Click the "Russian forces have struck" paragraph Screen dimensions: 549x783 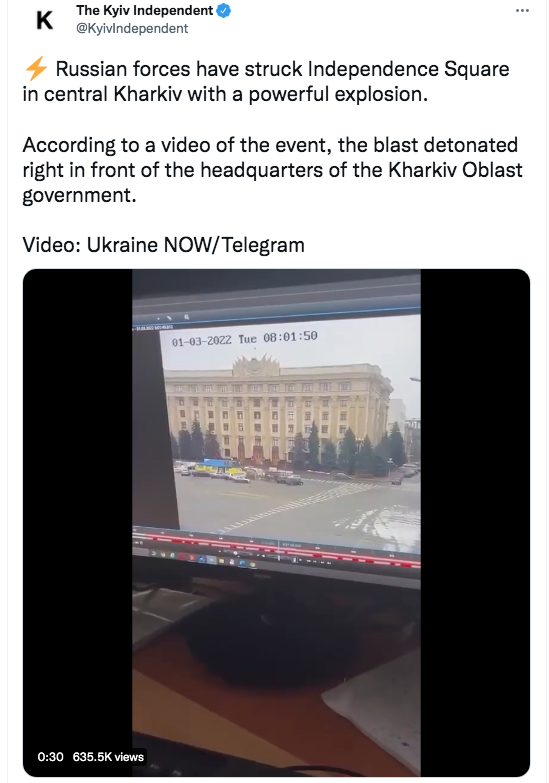point(266,81)
